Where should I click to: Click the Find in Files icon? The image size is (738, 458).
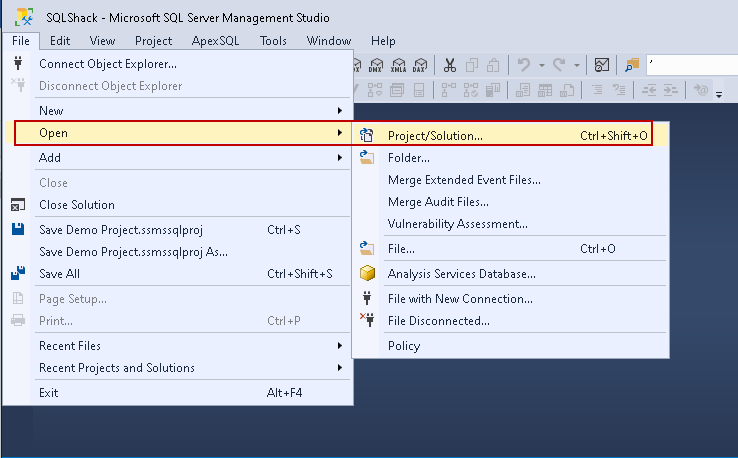[x=631, y=65]
